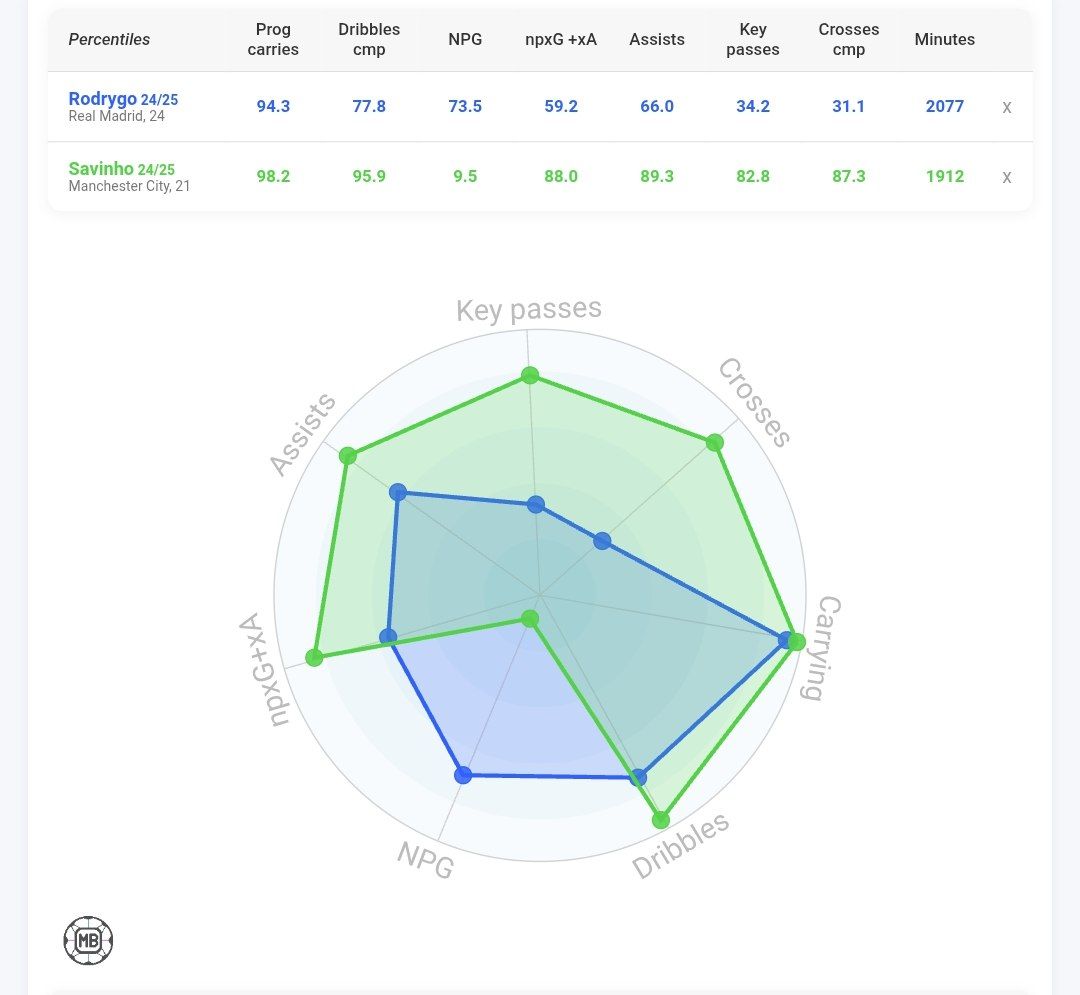Sort by the Dribbles cmp column header

coord(369,40)
